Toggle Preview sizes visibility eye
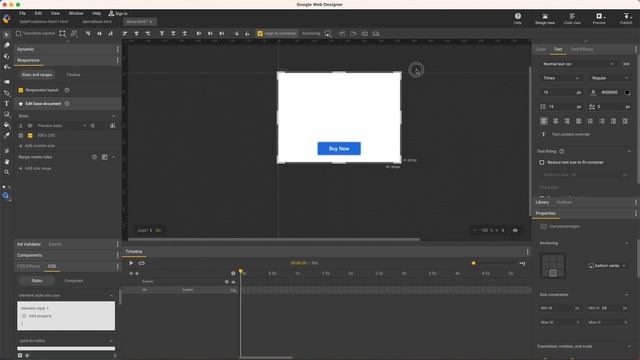The height and width of the screenshot is (360, 640). click(30, 126)
